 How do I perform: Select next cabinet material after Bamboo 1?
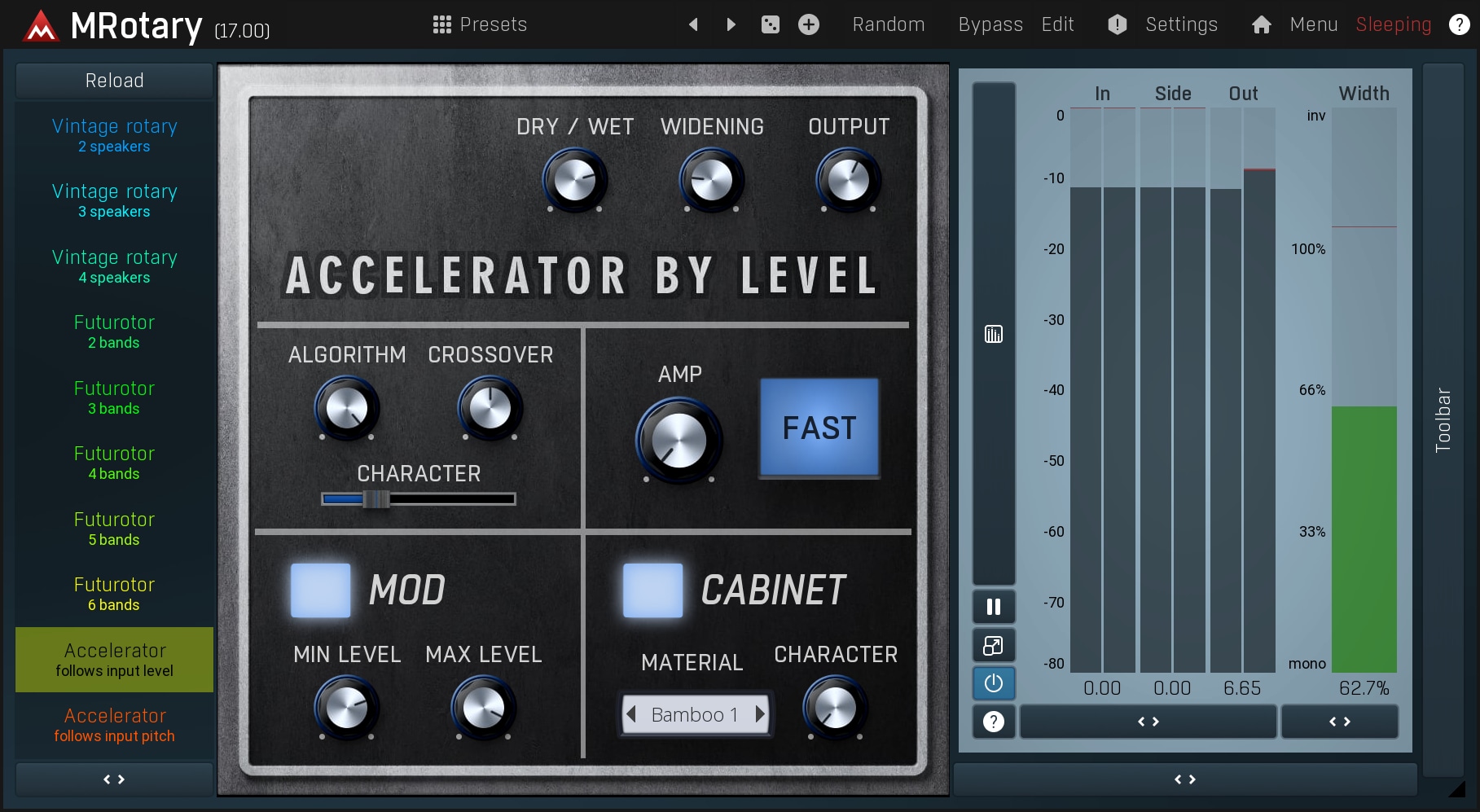tap(760, 714)
